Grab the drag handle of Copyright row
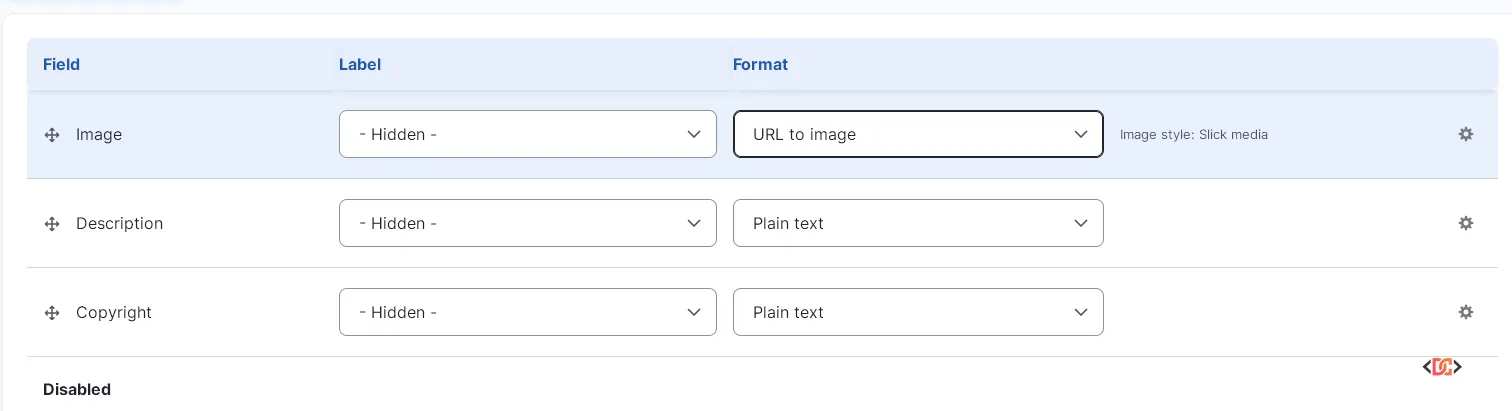 coord(52,313)
